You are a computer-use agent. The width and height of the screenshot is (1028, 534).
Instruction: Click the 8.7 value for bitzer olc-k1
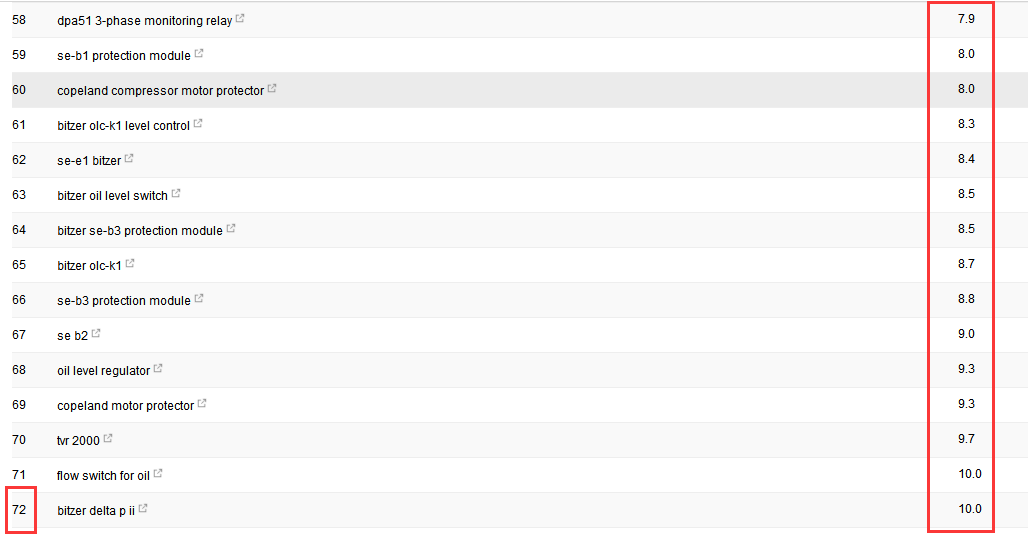pos(966,264)
